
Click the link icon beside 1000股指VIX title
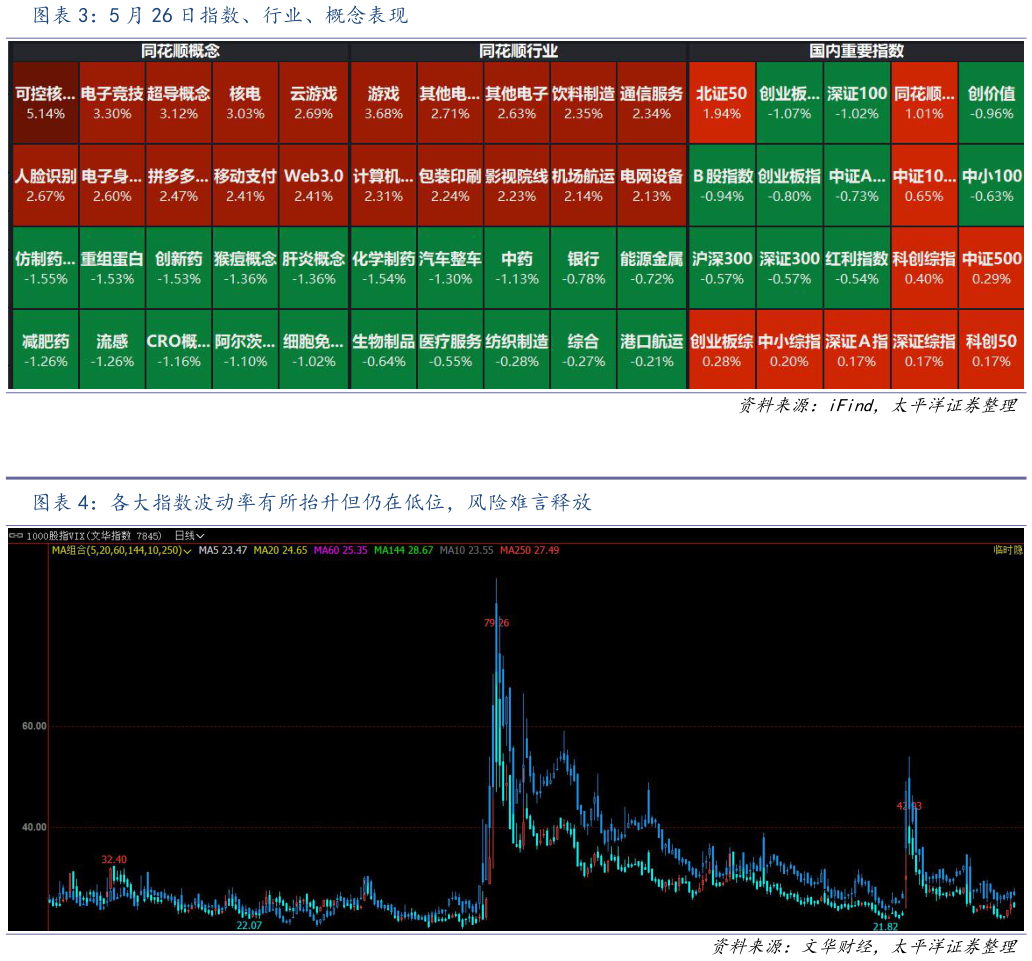[x=15, y=536]
